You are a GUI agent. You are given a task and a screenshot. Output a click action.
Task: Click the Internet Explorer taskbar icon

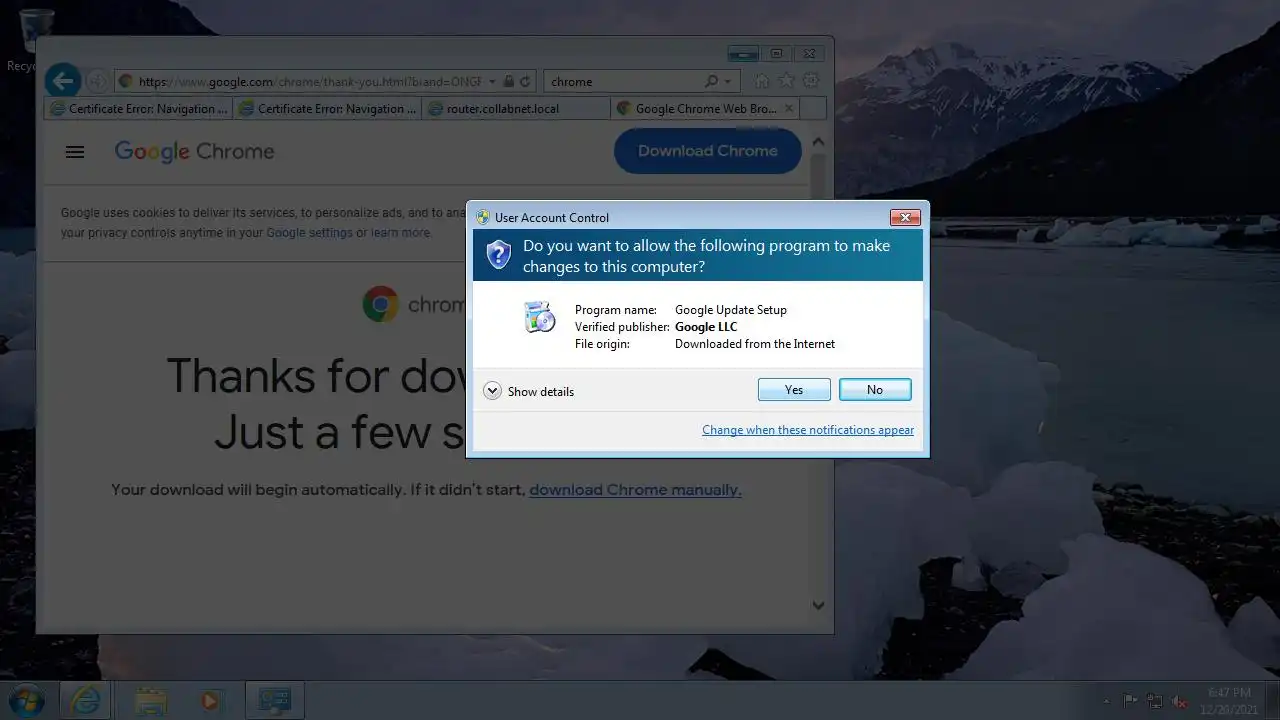pos(86,700)
